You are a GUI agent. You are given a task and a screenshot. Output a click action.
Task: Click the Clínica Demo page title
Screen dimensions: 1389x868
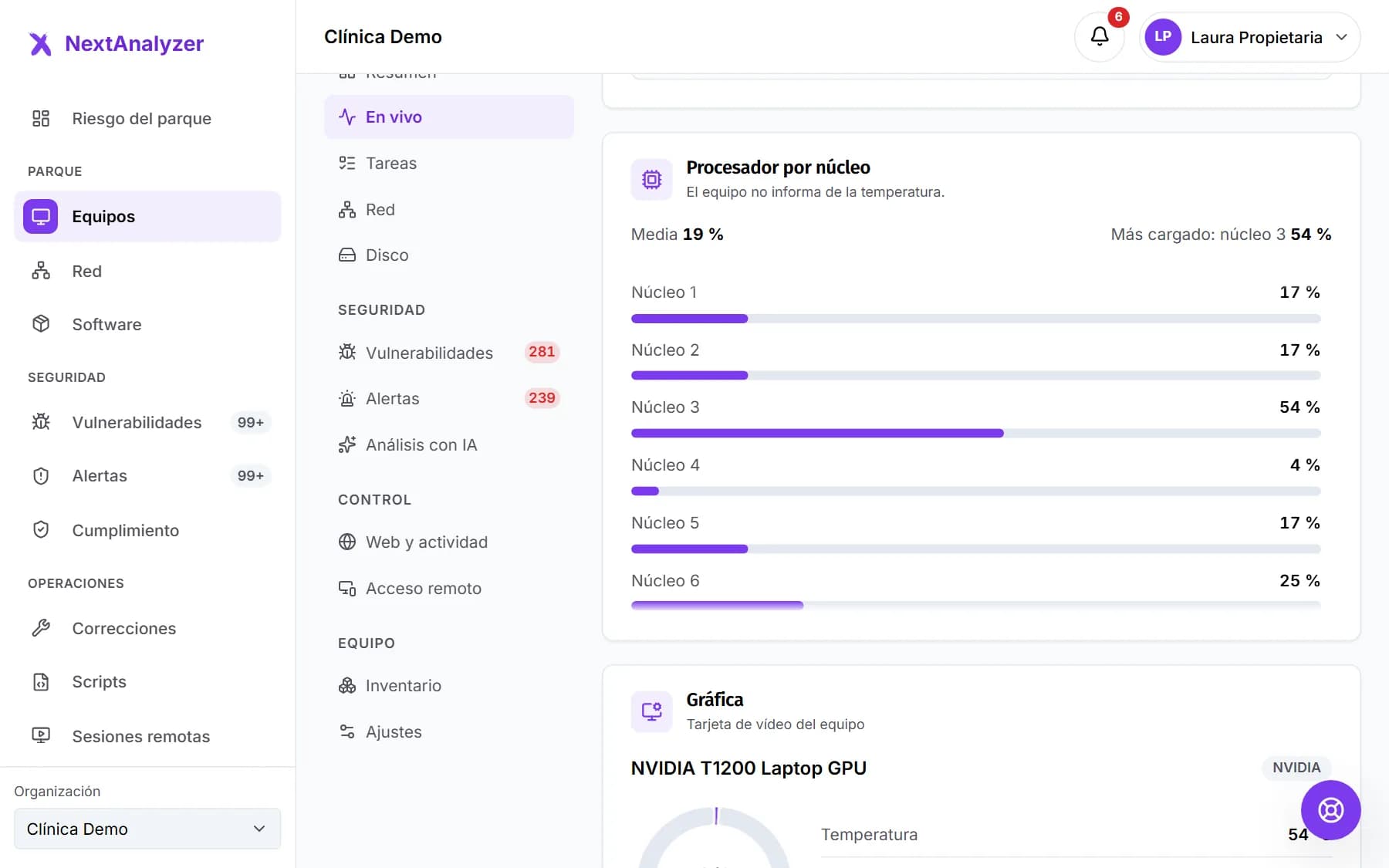coord(383,37)
